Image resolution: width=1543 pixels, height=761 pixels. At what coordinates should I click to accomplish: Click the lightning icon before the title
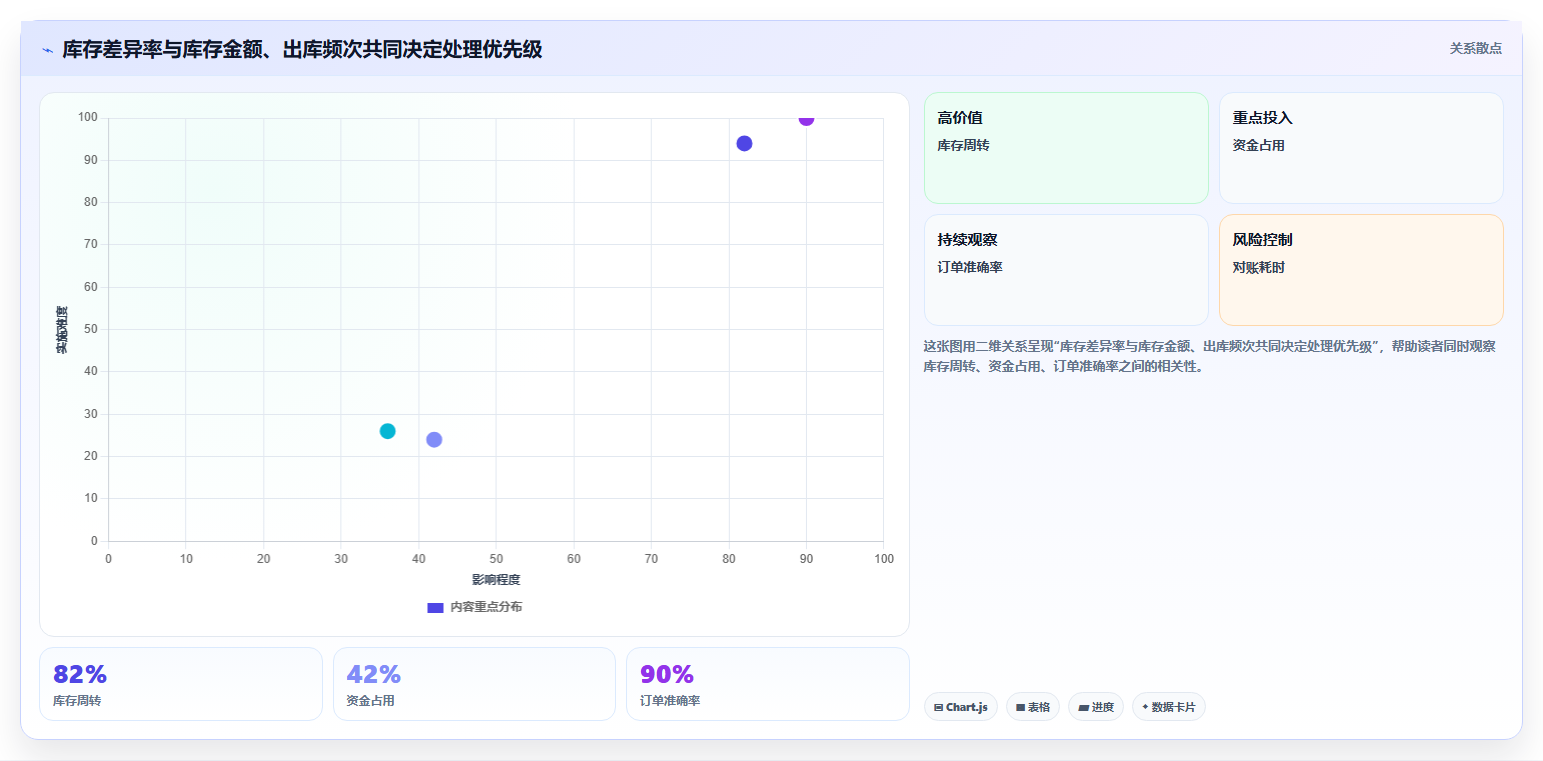pyautogui.click(x=47, y=50)
